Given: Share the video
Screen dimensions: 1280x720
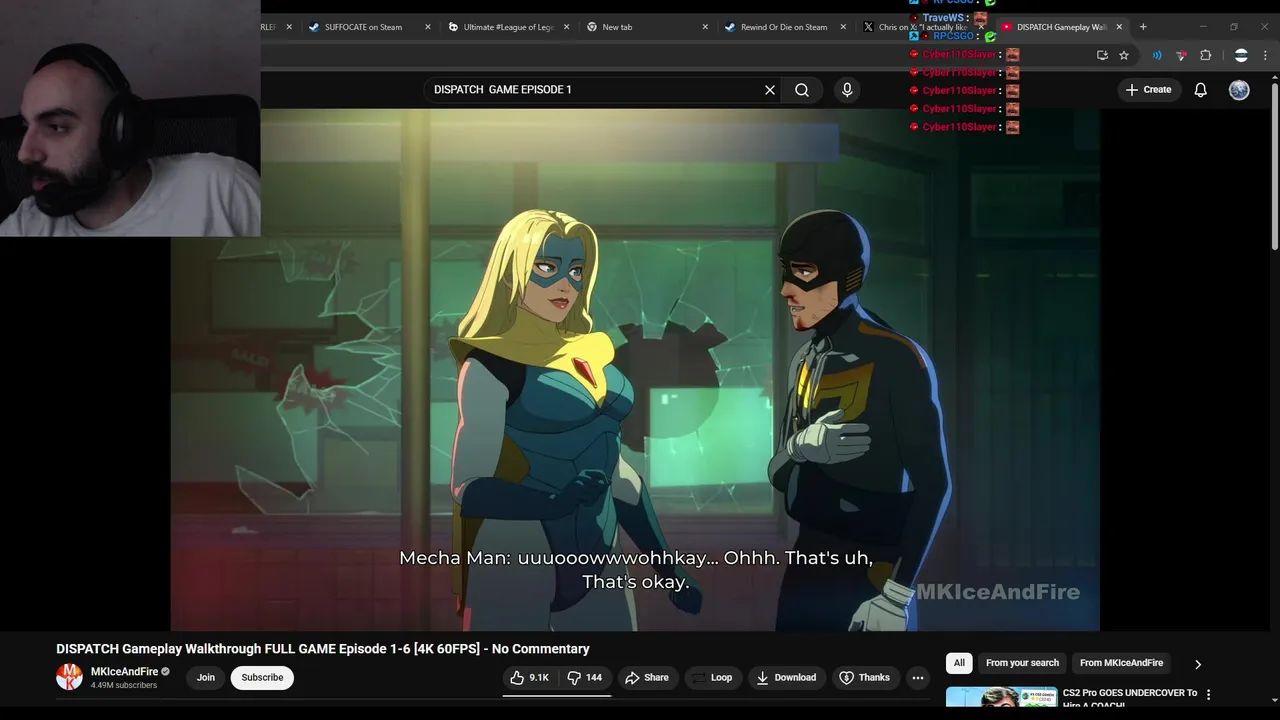Looking at the screenshot, I should (647, 678).
